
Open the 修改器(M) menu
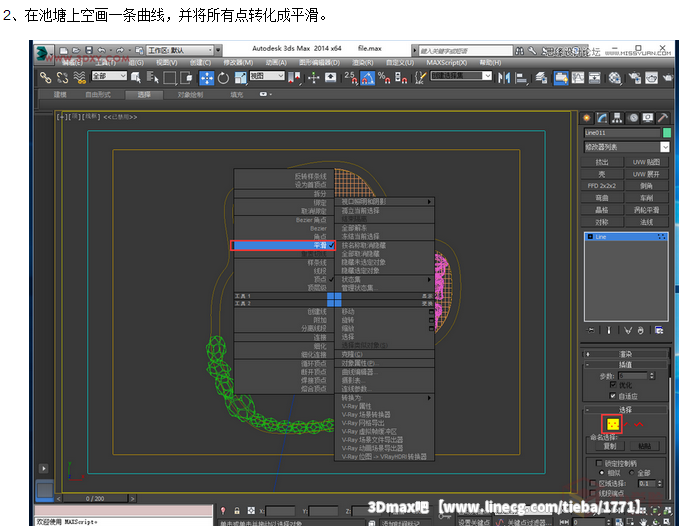239,62
